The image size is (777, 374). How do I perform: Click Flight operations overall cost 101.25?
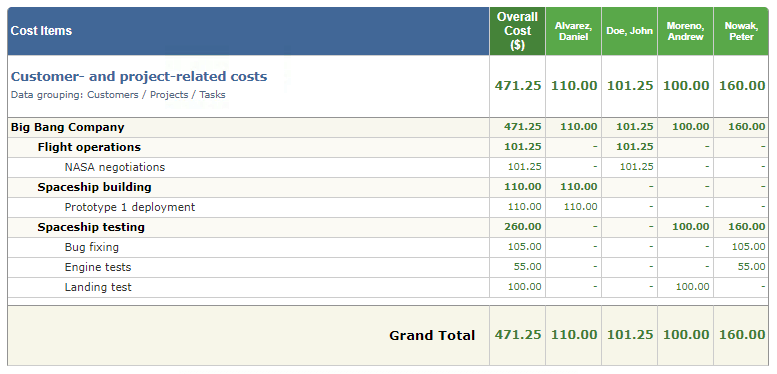(x=523, y=147)
